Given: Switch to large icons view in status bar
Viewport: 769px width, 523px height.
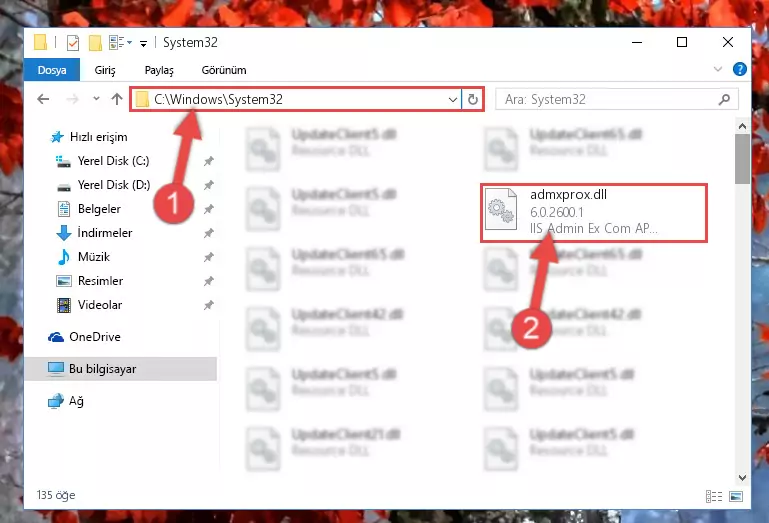Looking at the screenshot, I should [736, 496].
